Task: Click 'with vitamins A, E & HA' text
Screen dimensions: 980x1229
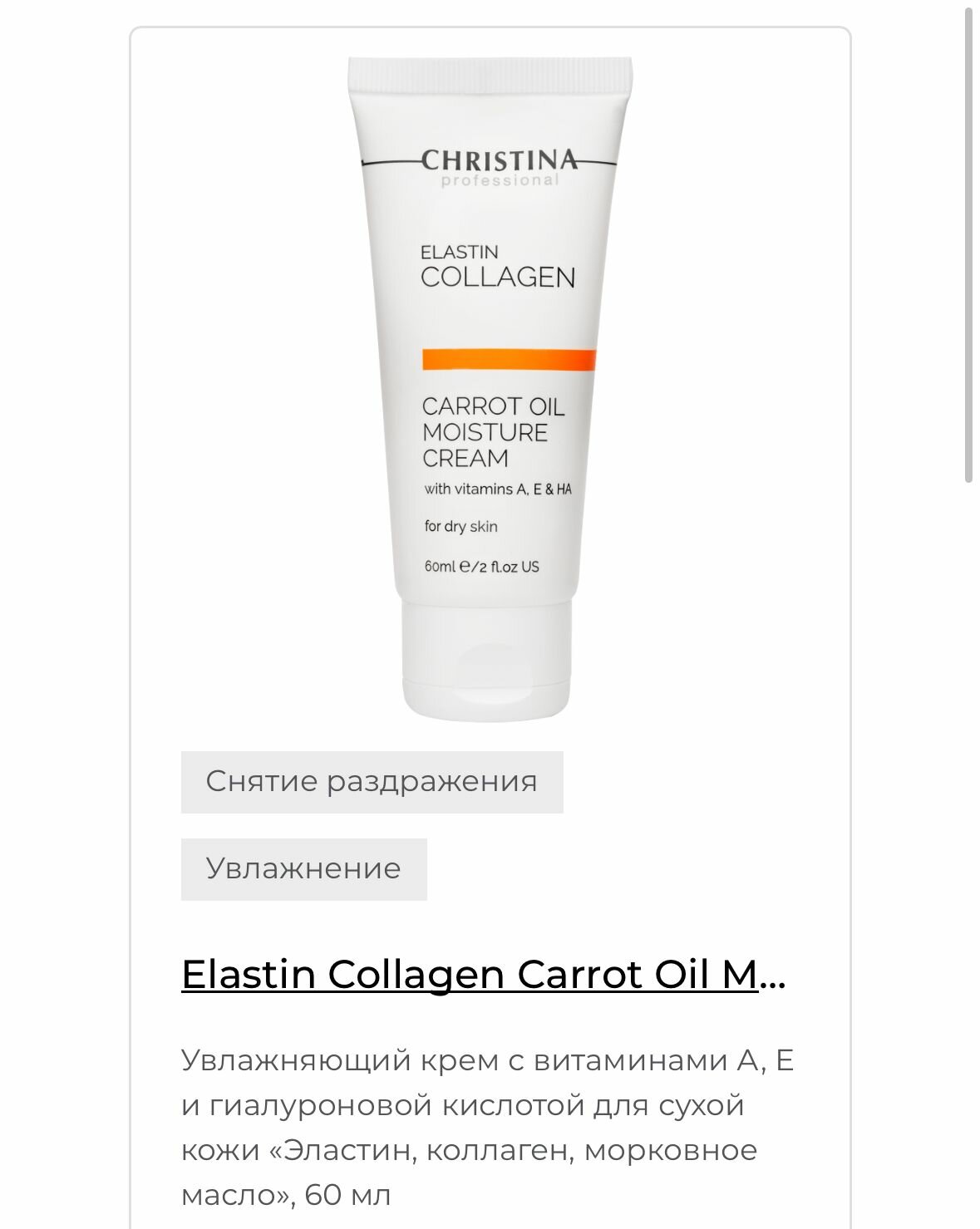Action: (x=498, y=489)
